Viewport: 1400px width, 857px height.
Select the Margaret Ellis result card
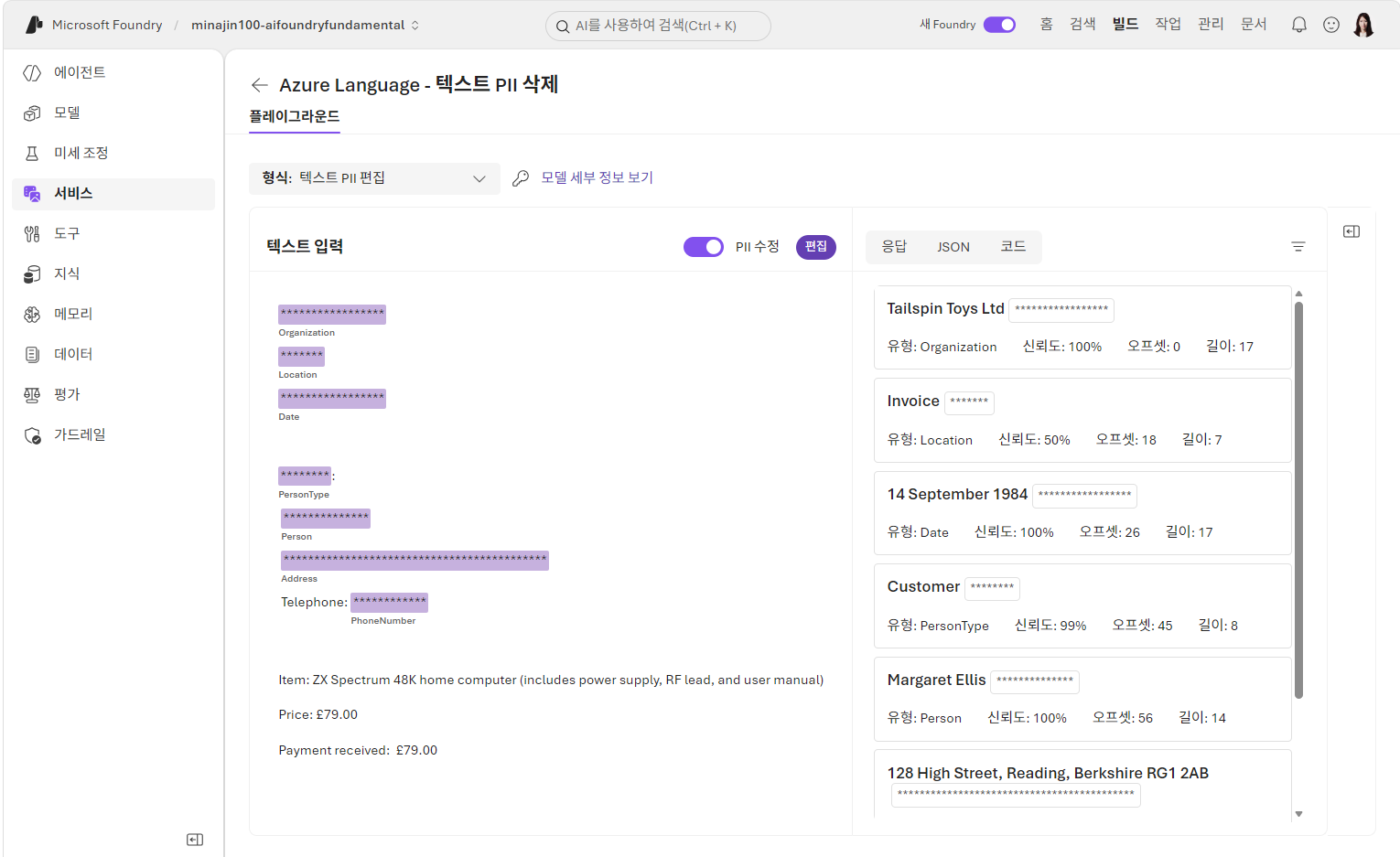tap(1082, 699)
